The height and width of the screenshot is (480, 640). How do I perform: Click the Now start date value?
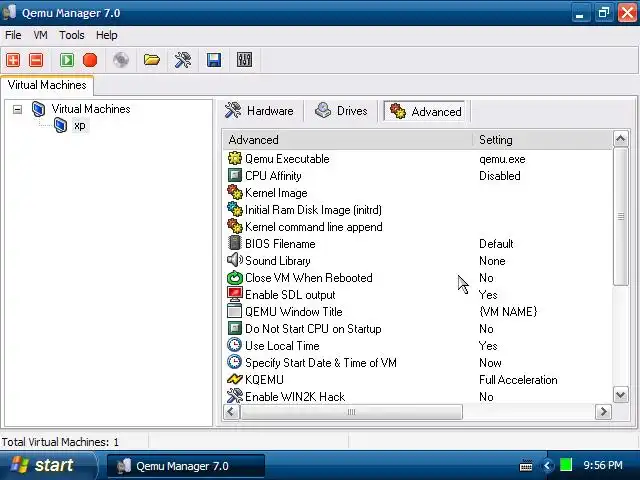coord(490,363)
